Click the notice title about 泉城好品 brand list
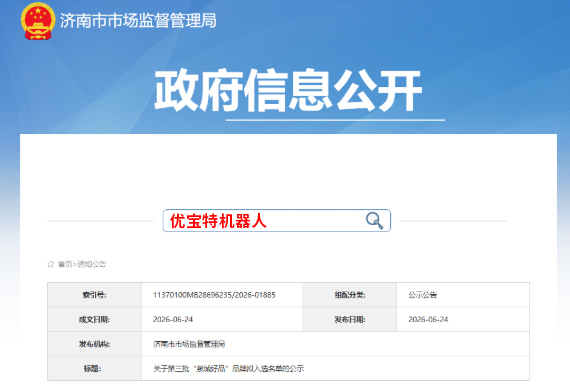Viewport: 570px width, 390px height. [x=228, y=369]
